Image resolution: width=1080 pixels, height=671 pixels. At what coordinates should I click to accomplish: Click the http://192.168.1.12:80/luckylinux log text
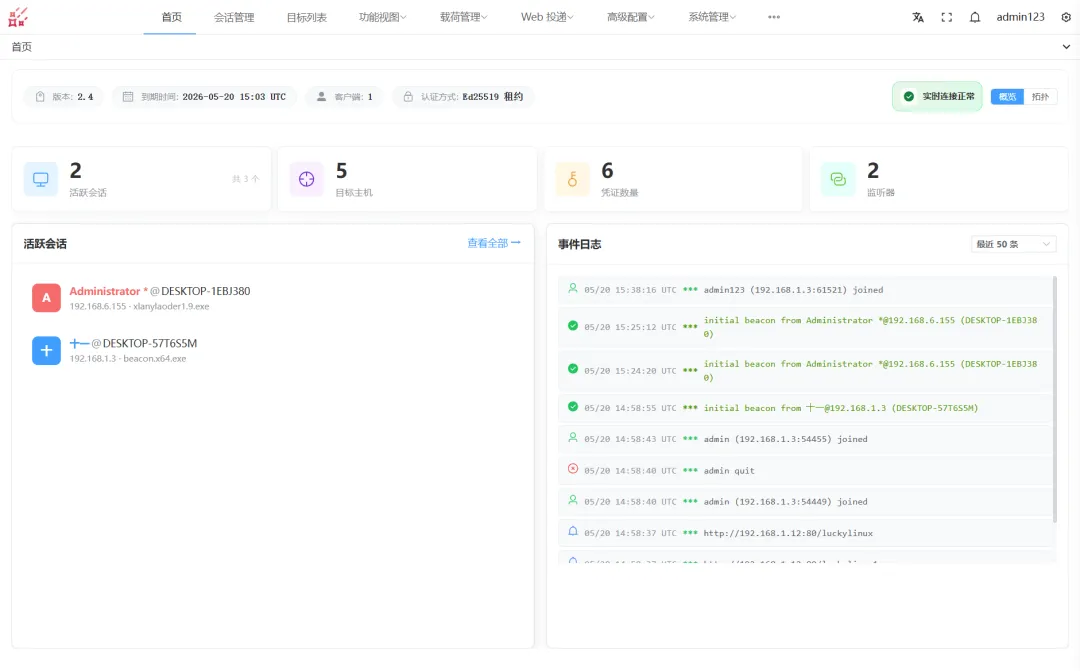[788, 533]
